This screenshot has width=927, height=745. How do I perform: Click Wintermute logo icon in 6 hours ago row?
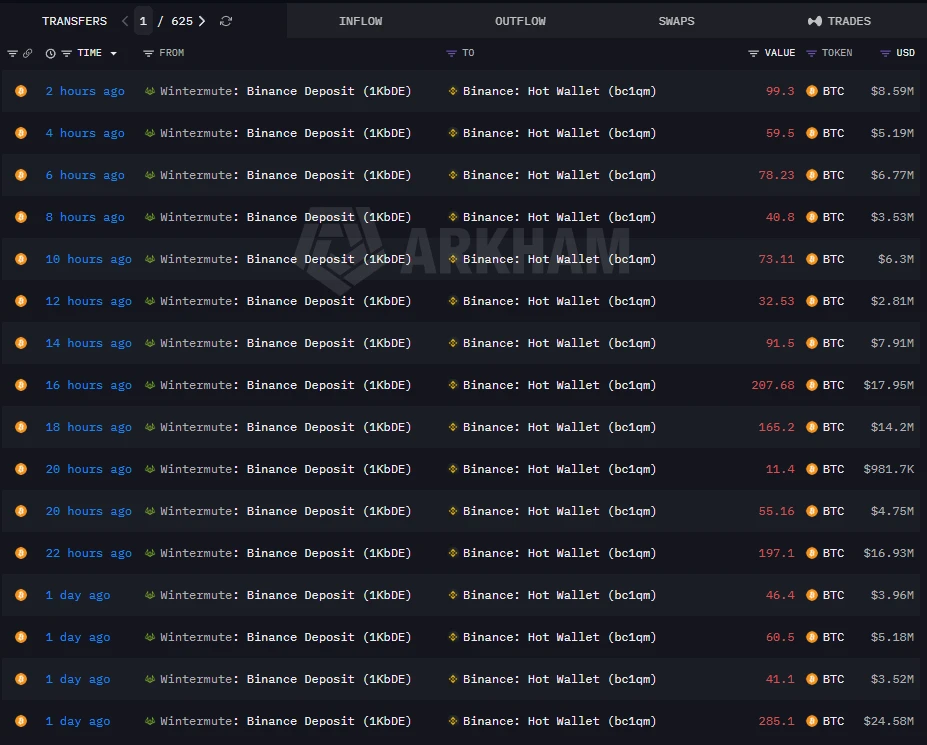point(150,175)
